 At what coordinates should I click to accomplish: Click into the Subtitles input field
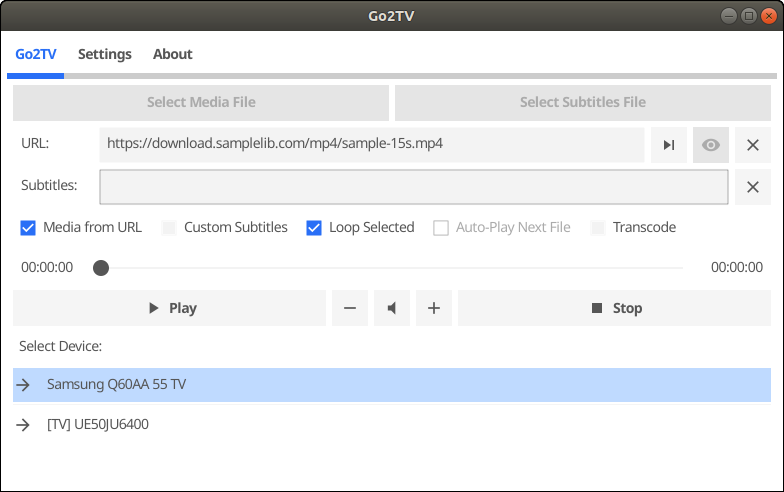[414, 187]
